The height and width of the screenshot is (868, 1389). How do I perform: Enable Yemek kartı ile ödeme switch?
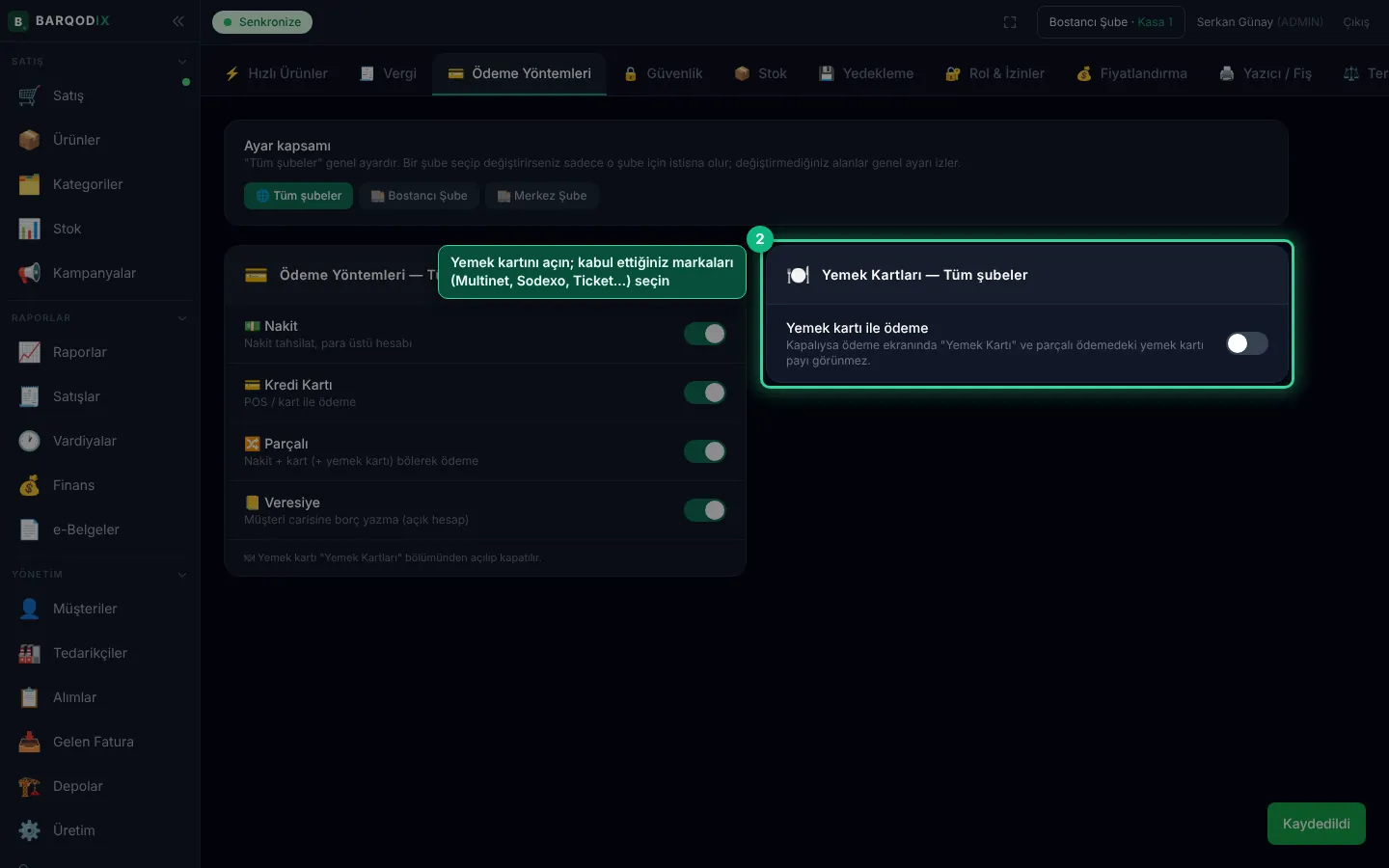(1247, 343)
